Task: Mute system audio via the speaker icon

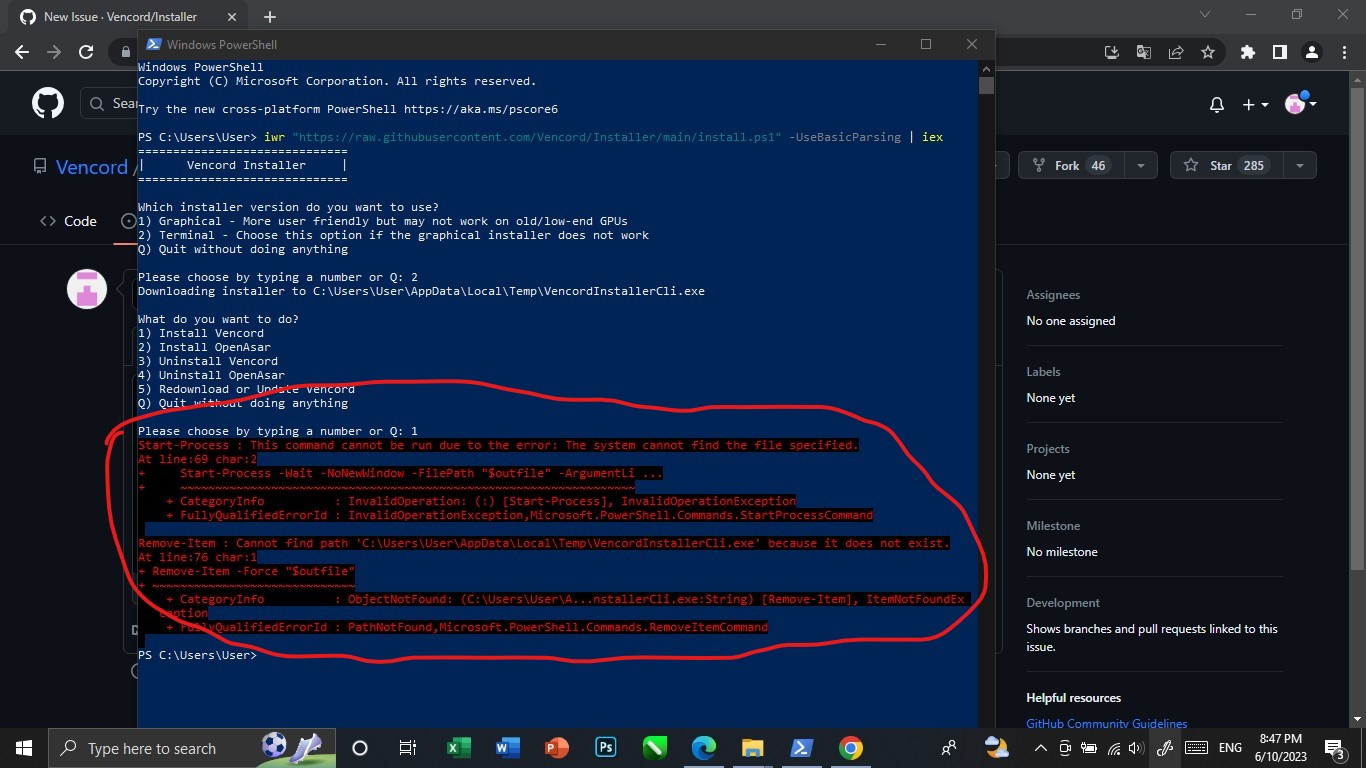Action: 1136,747
